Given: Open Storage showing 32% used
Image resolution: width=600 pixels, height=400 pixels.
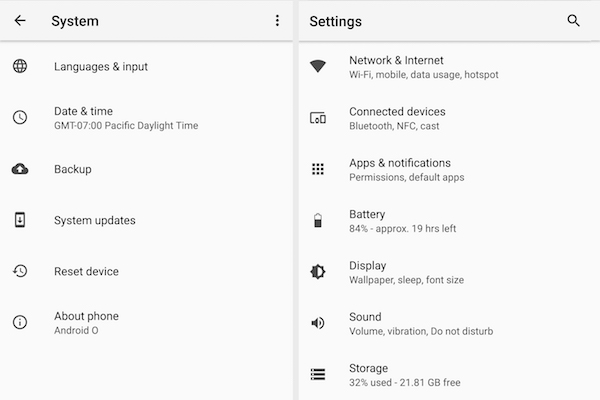Looking at the screenshot, I should click(x=449, y=375).
